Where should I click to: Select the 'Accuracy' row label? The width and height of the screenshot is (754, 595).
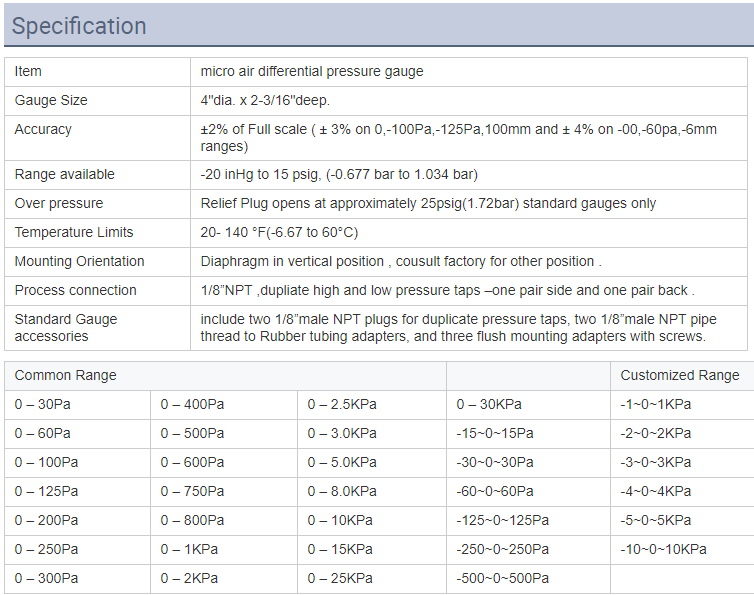pos(43,129)
